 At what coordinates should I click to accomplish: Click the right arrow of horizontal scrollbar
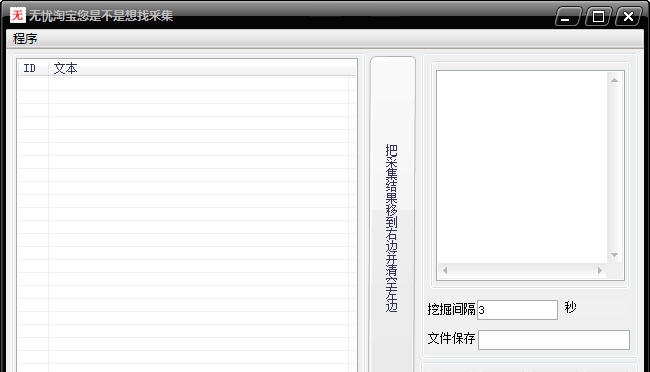[x=600, y=270]
